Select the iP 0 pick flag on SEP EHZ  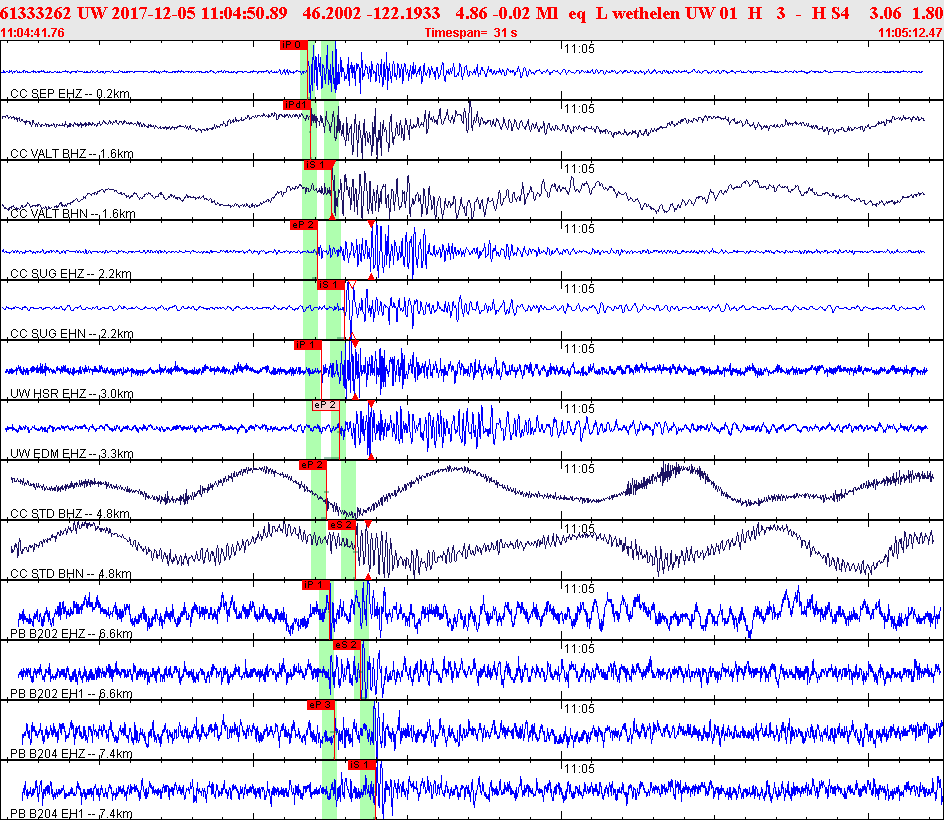294,45
